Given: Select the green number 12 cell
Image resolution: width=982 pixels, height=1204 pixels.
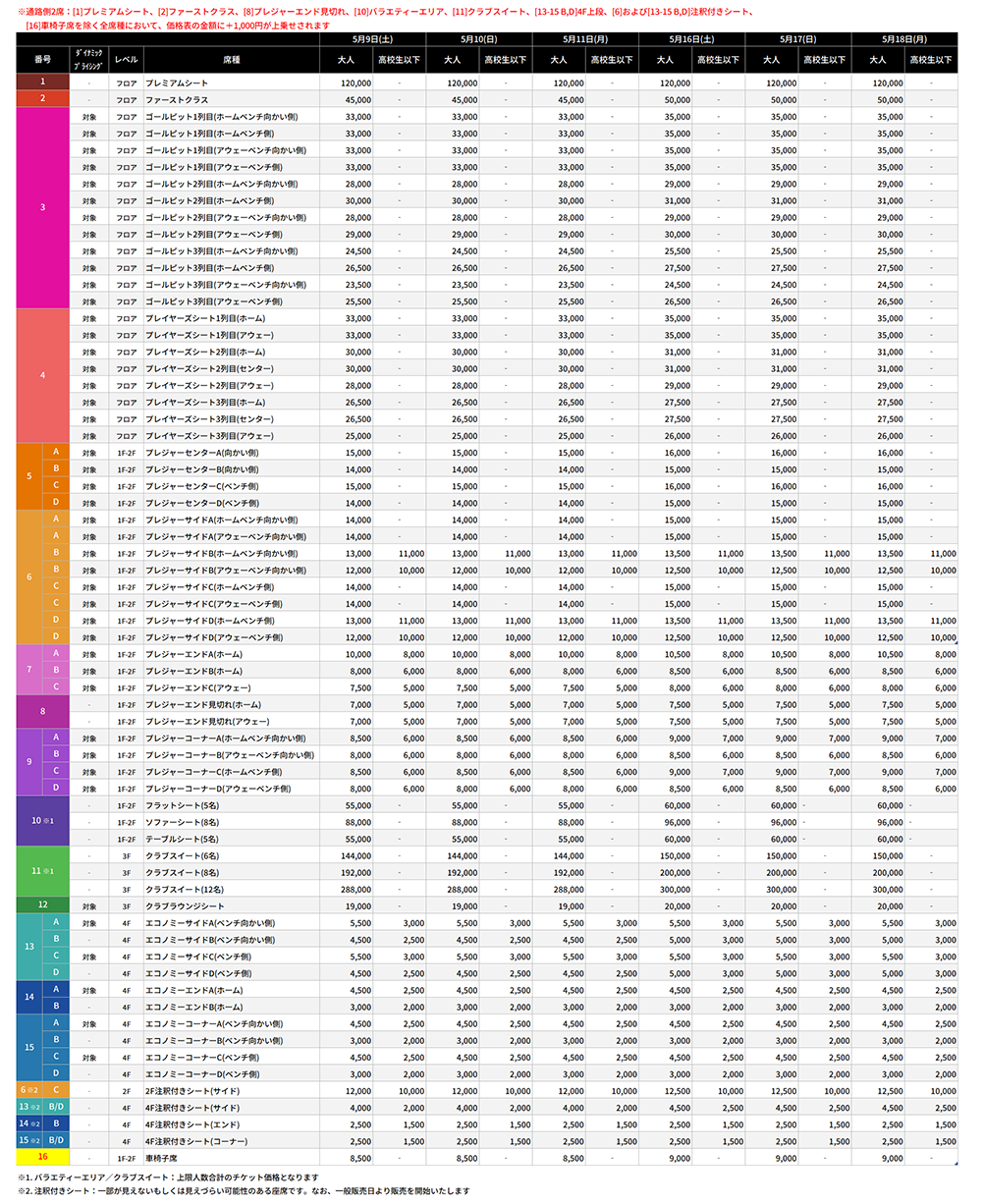Looking at the screenshot, I should [x=42, y=904].
